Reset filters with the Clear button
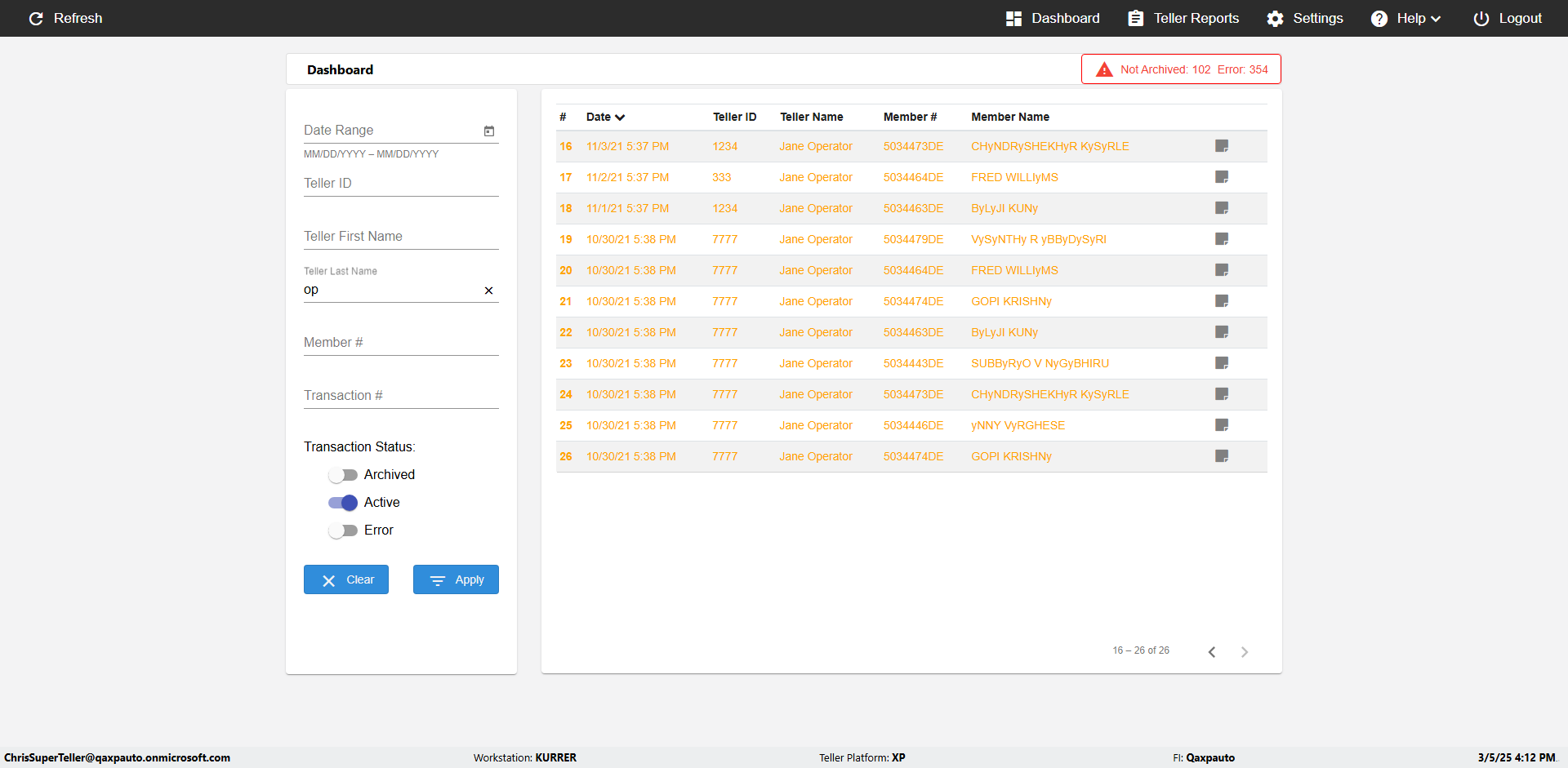The image size is (1568, 768). 346,579
